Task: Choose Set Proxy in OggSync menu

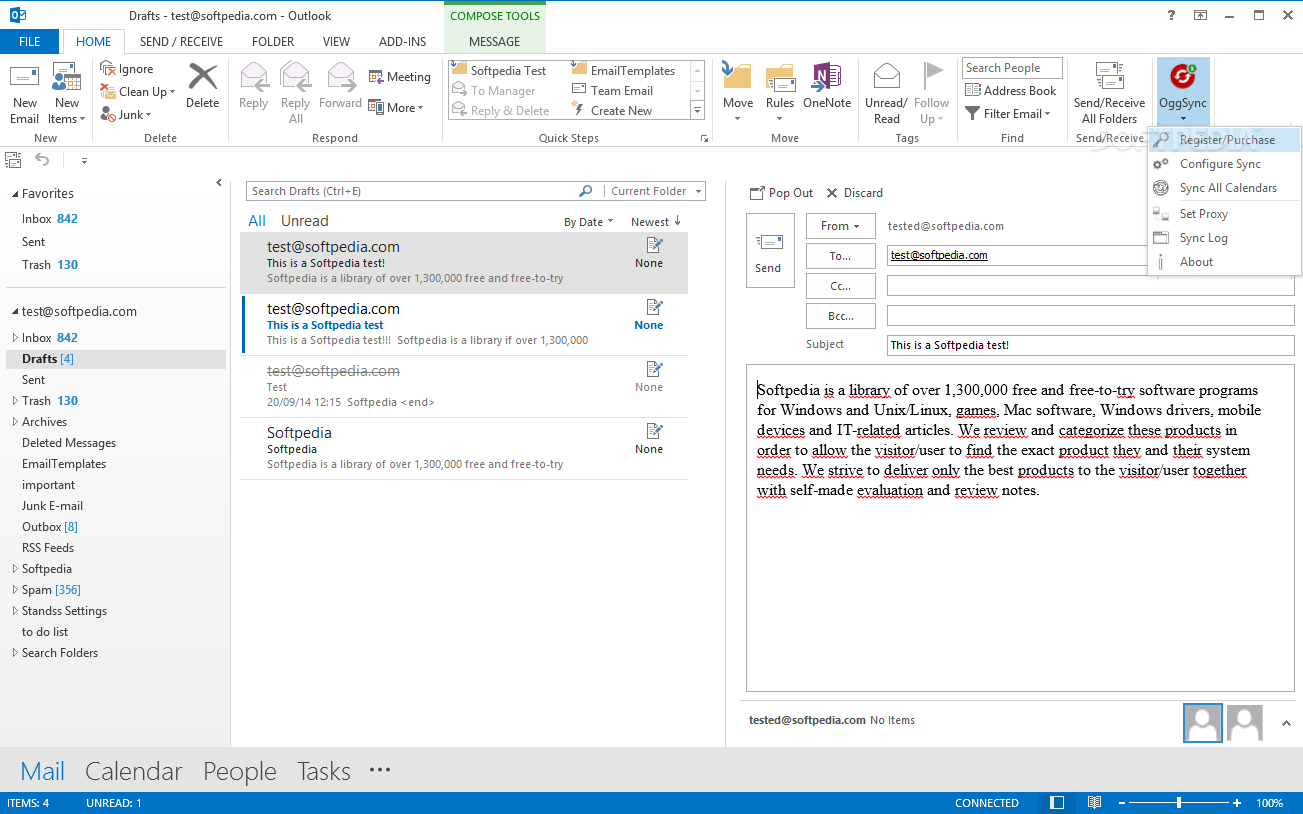Action: (x=1224, y=214)
